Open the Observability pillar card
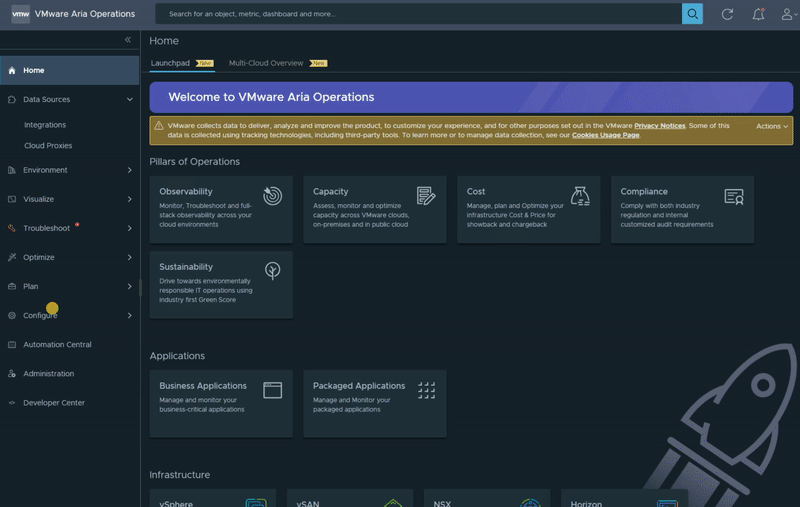Image resolution: width=800 pixels, height=507 pixels. (221, 209)
